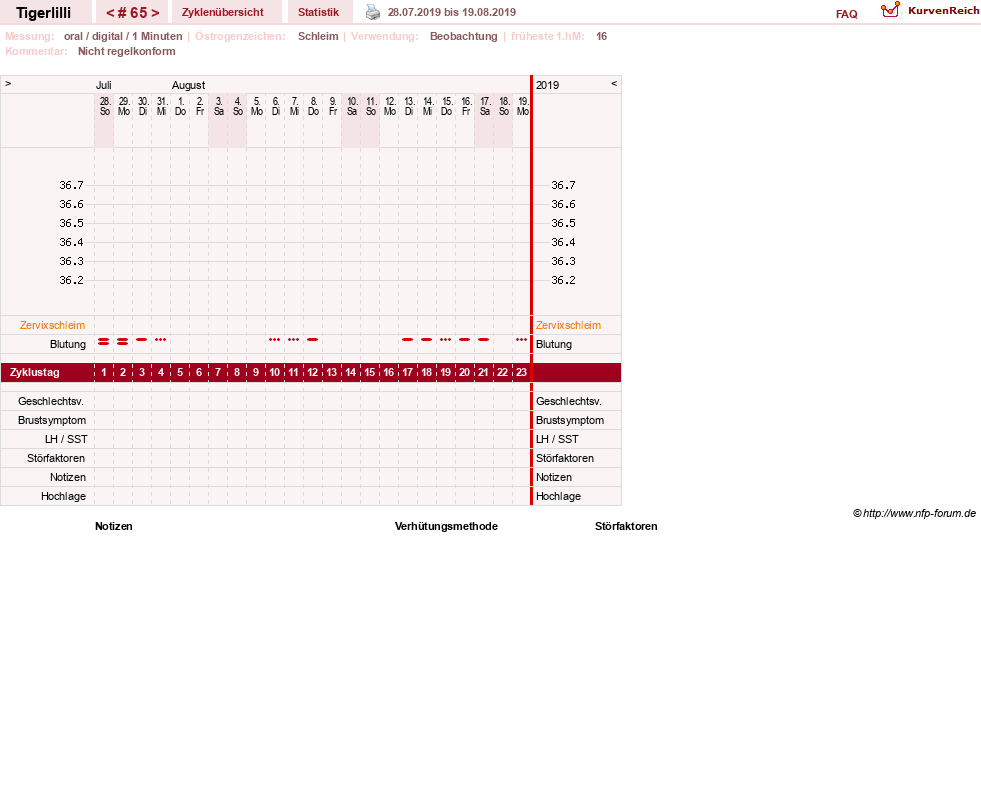Click the 'Schleim' estrogen sign value

tap(318, 36)
